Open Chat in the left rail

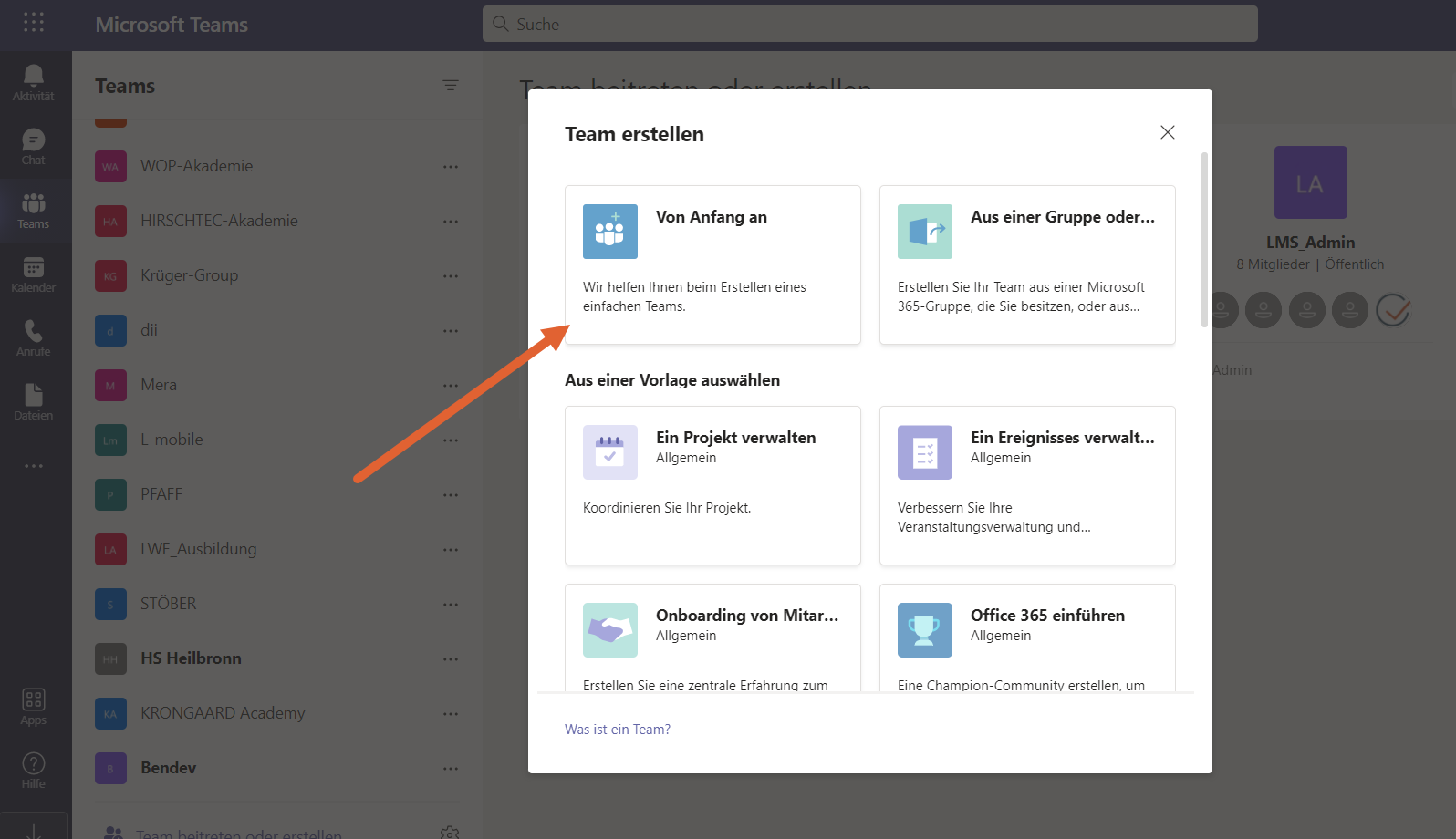tap(33, 146)
